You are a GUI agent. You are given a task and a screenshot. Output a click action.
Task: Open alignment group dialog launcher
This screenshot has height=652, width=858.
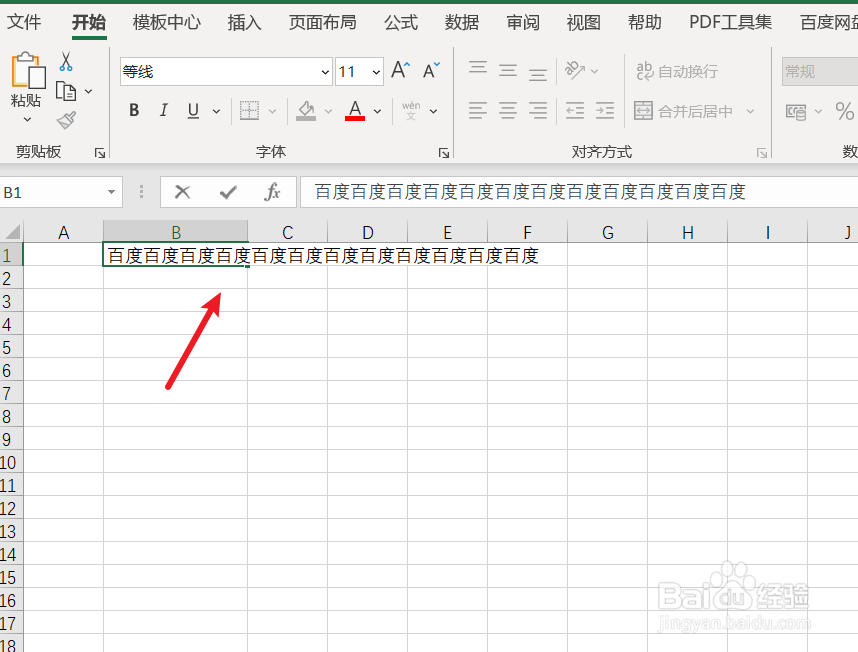(762, 153)
